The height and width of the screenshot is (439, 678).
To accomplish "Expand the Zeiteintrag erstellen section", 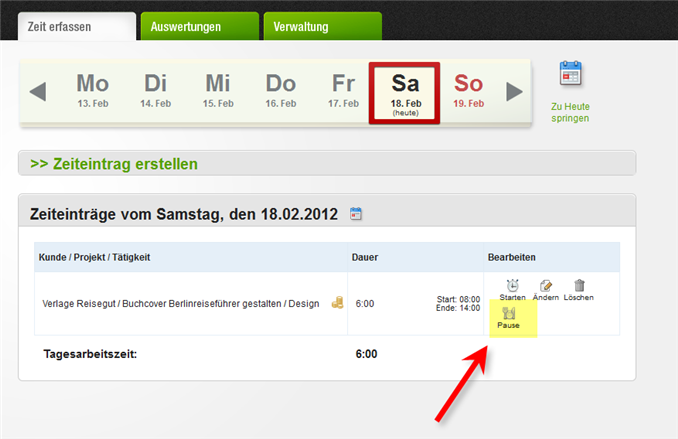I will [114, 163].
